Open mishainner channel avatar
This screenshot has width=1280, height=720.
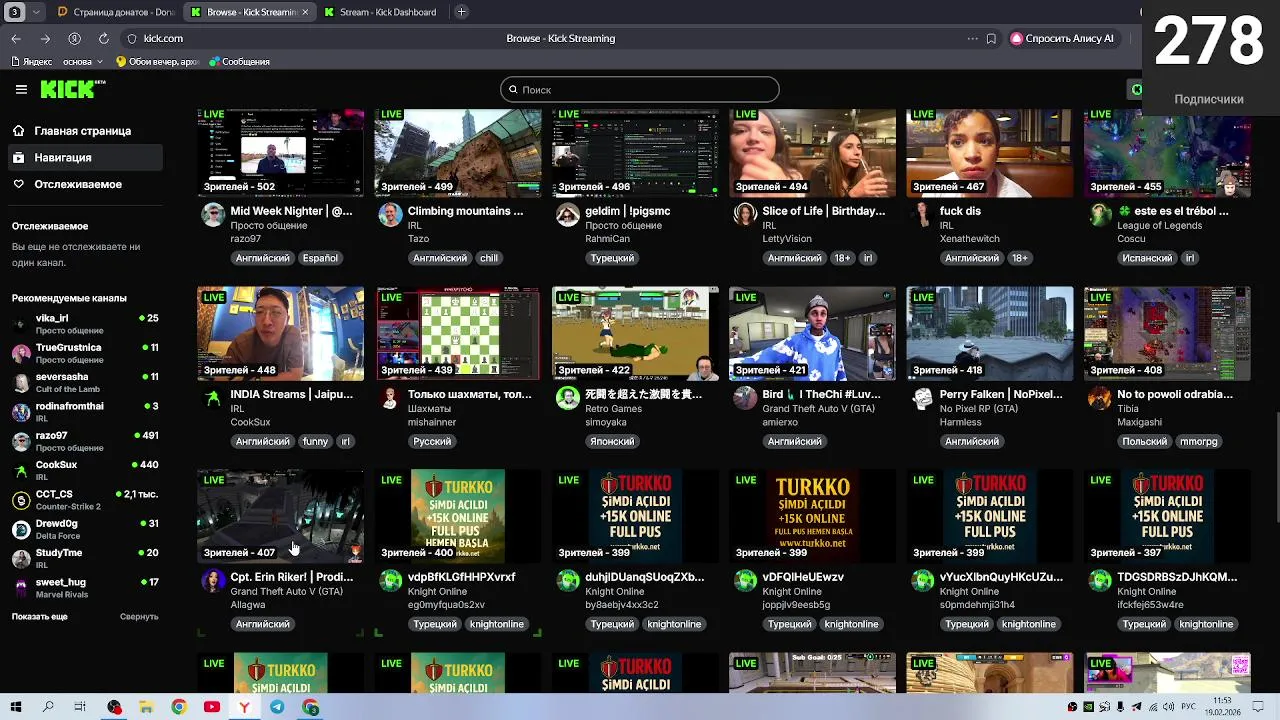coord(390,398)
